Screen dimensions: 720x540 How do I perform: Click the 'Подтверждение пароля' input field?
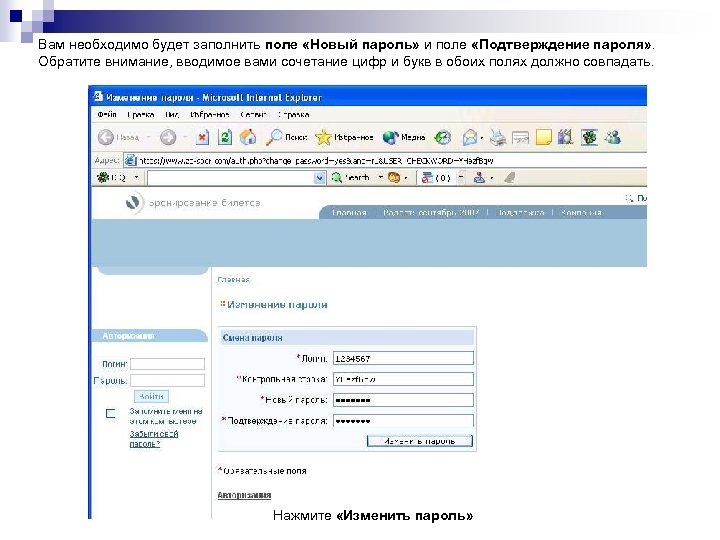click(403, 421)
